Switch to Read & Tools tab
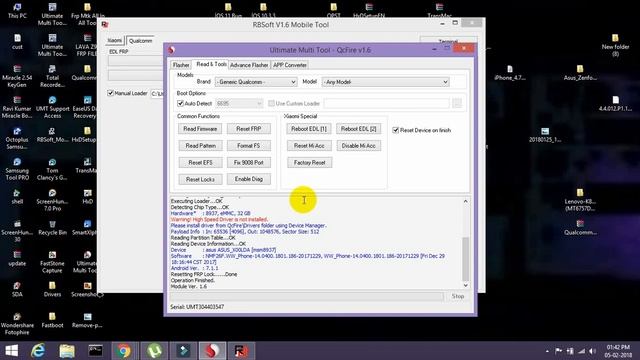 [211, 64]
